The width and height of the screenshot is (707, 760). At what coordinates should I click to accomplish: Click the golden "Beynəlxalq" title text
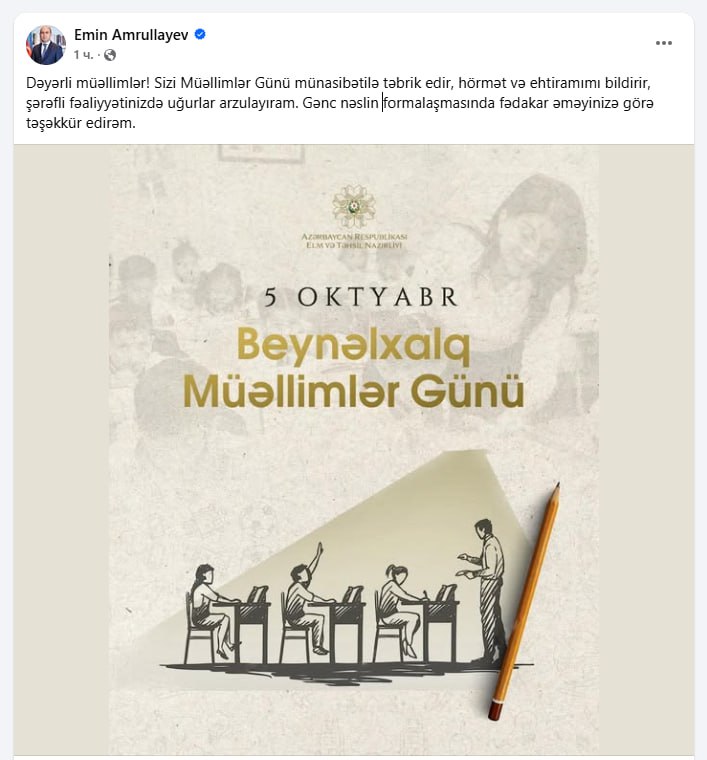tap(354, 346)
